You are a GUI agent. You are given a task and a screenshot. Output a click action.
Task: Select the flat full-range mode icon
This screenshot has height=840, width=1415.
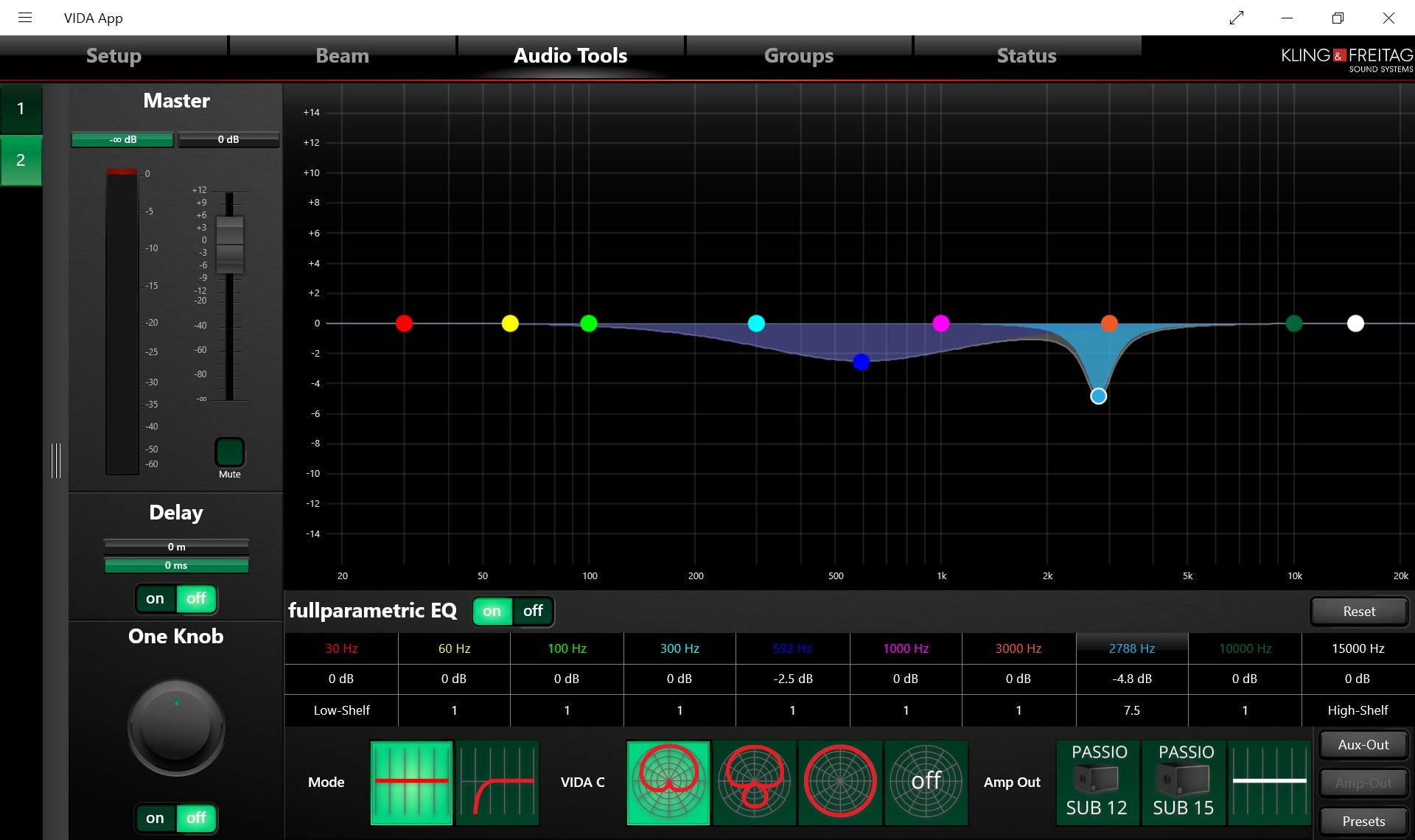(411, 783)
